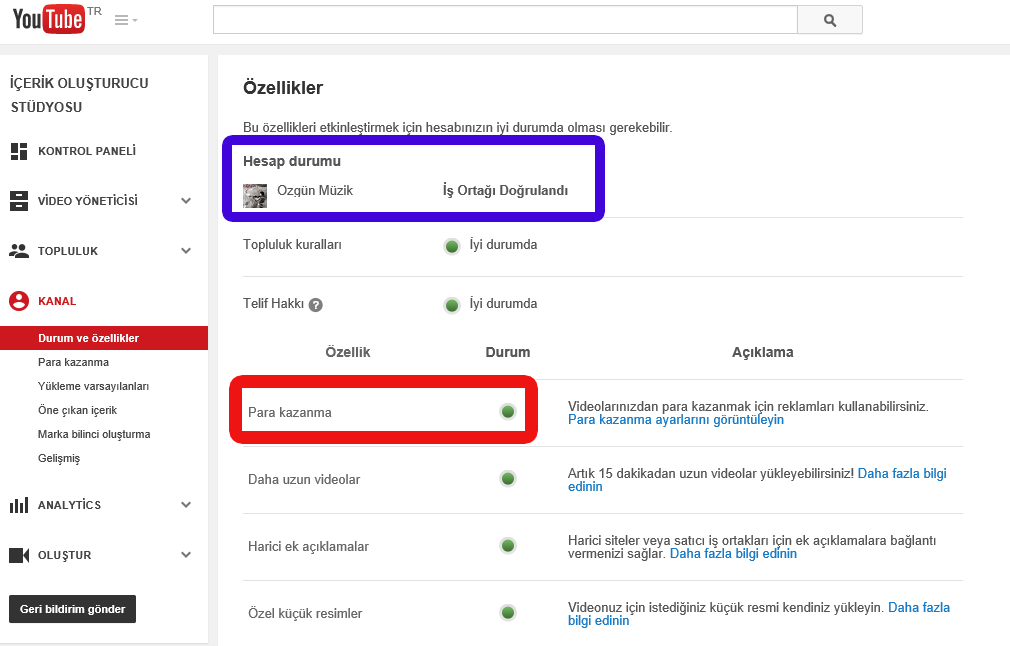This screenshot has height=646, width=1010.
Task: Click green status dot for Harici ek açıklamalar
Action: pyautogui.click(x=508, y=546)
